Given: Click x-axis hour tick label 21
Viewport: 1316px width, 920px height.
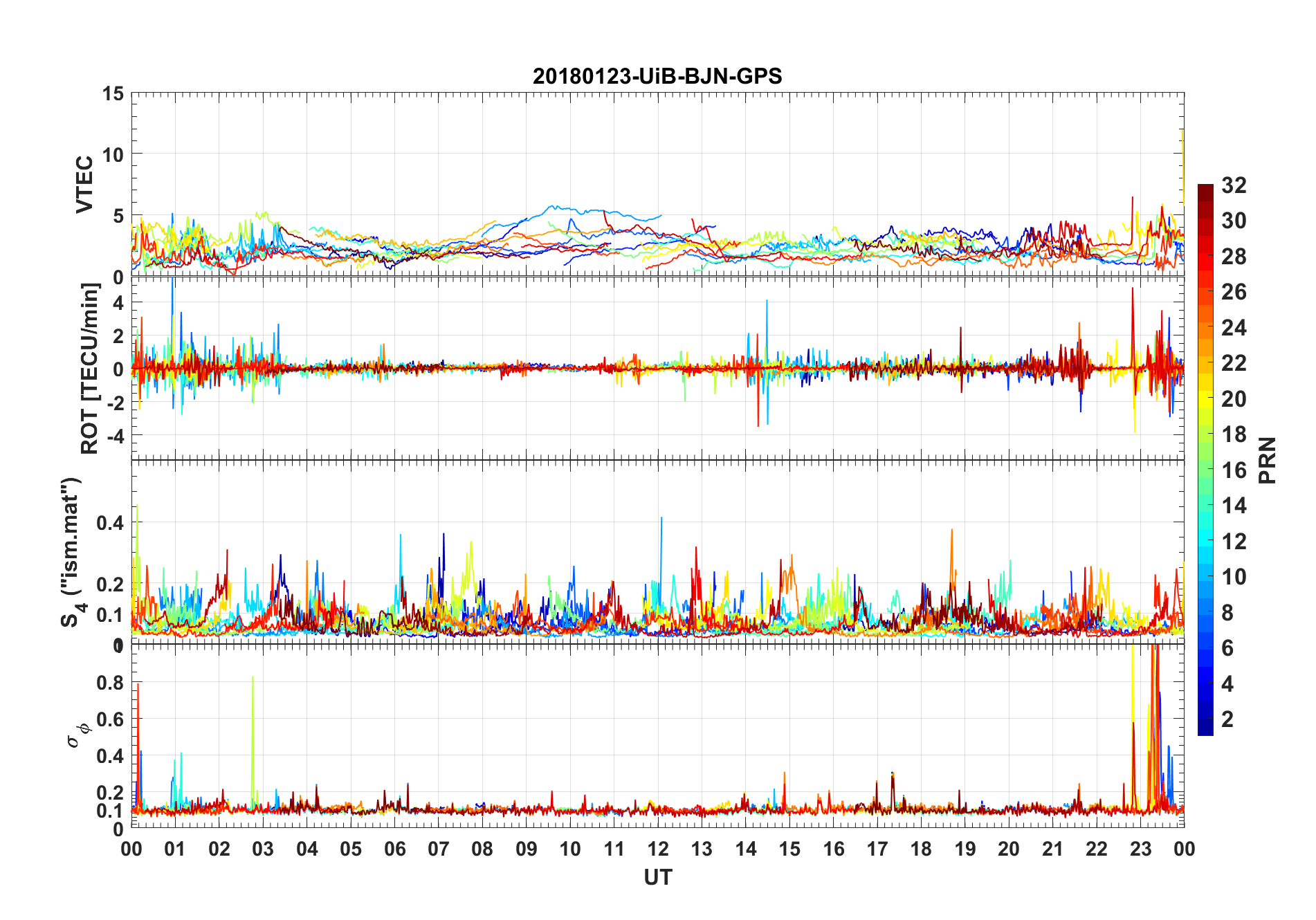Looking at the screenshot, I should click(1053, 849).
